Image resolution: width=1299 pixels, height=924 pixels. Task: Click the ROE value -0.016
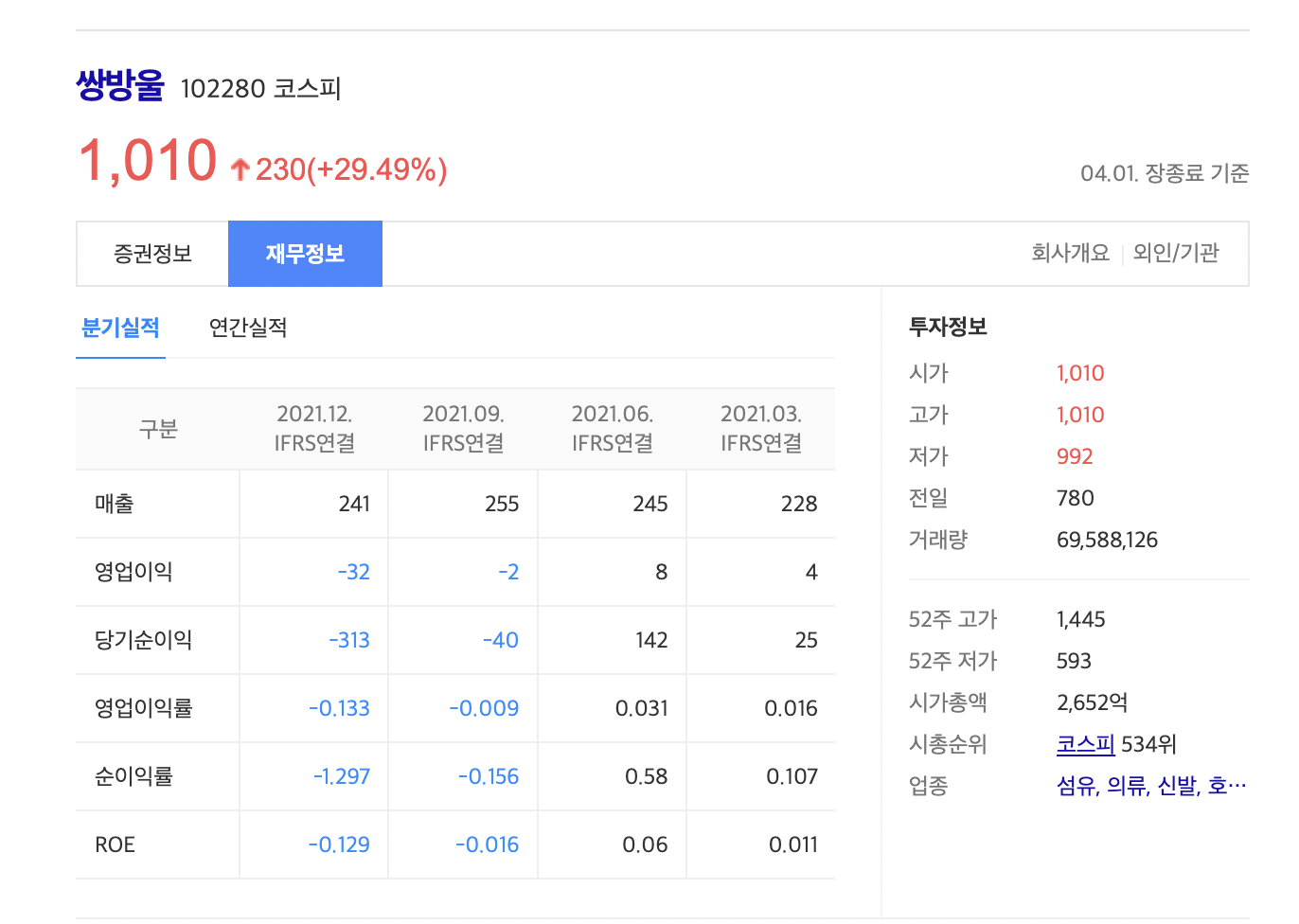[487, 844]
